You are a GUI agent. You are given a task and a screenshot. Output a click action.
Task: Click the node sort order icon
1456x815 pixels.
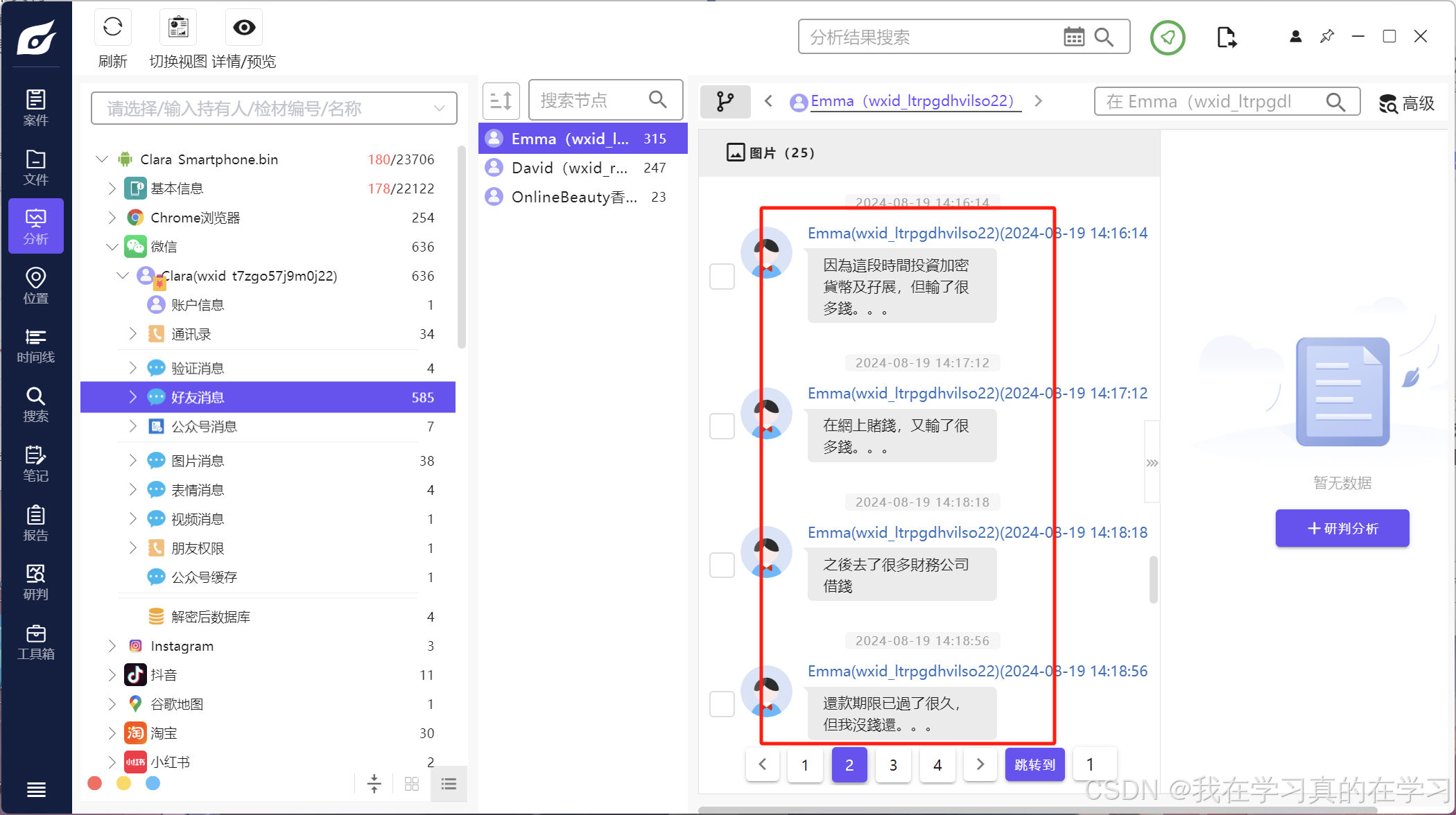click(501, 101)
